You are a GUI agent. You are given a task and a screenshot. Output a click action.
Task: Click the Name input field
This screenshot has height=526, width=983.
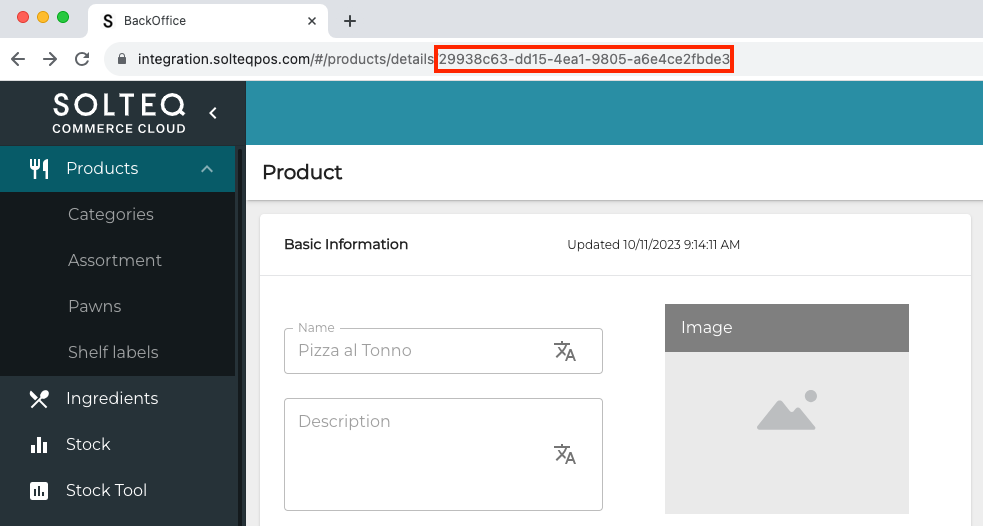[x=420, y=351]
